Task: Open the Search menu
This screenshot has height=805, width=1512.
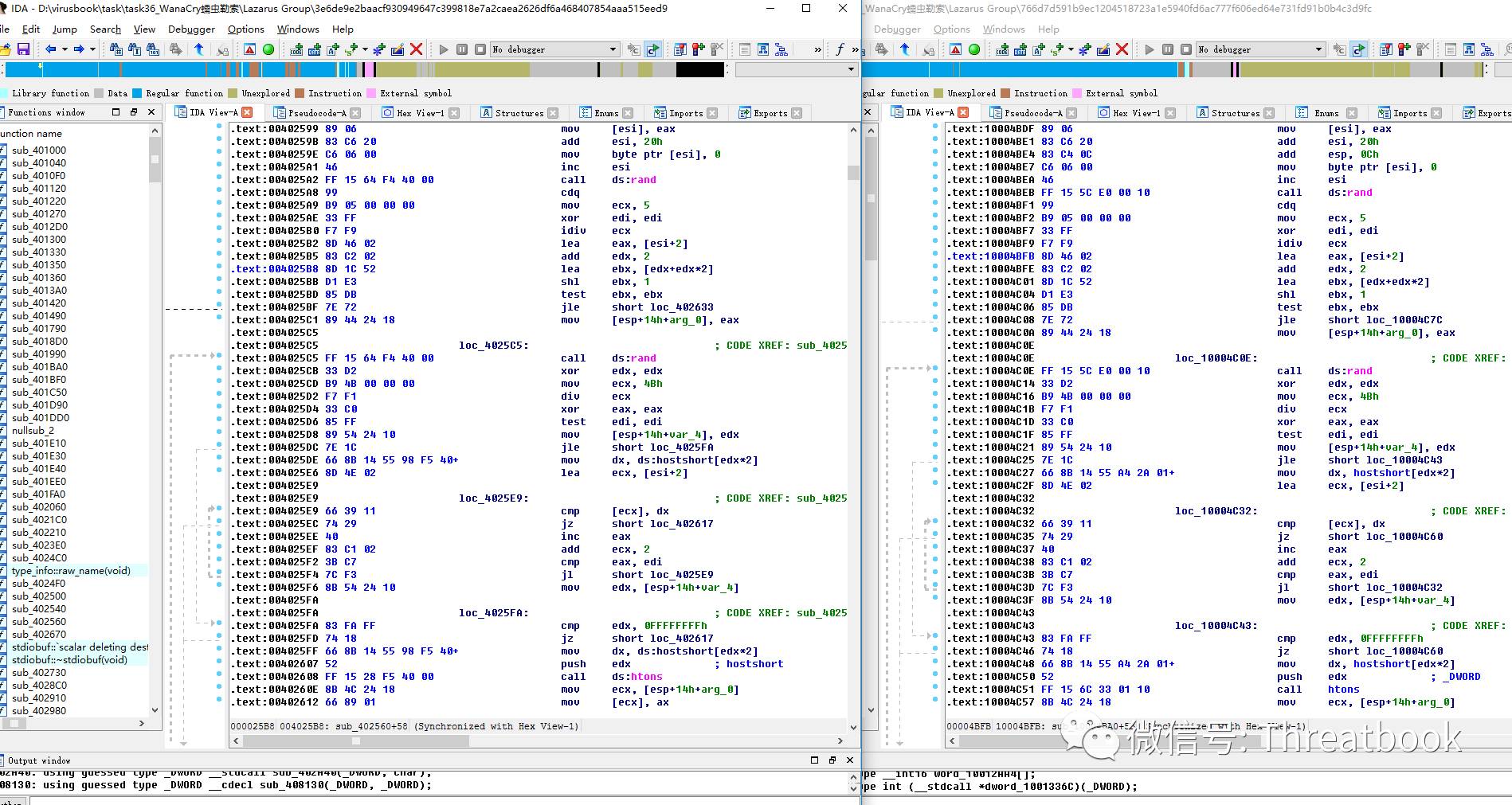Action: click(105, 29)
